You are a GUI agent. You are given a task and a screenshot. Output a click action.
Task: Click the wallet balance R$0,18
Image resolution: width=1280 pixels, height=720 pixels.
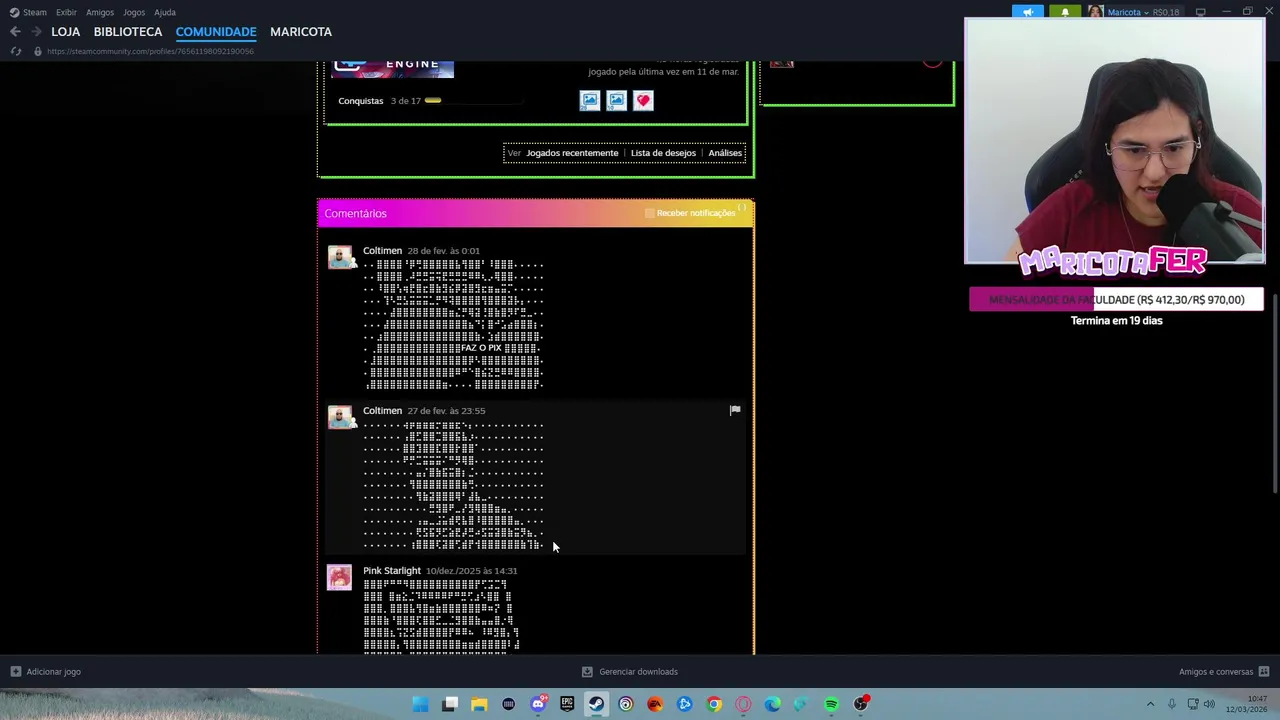tap(1166, 13)
